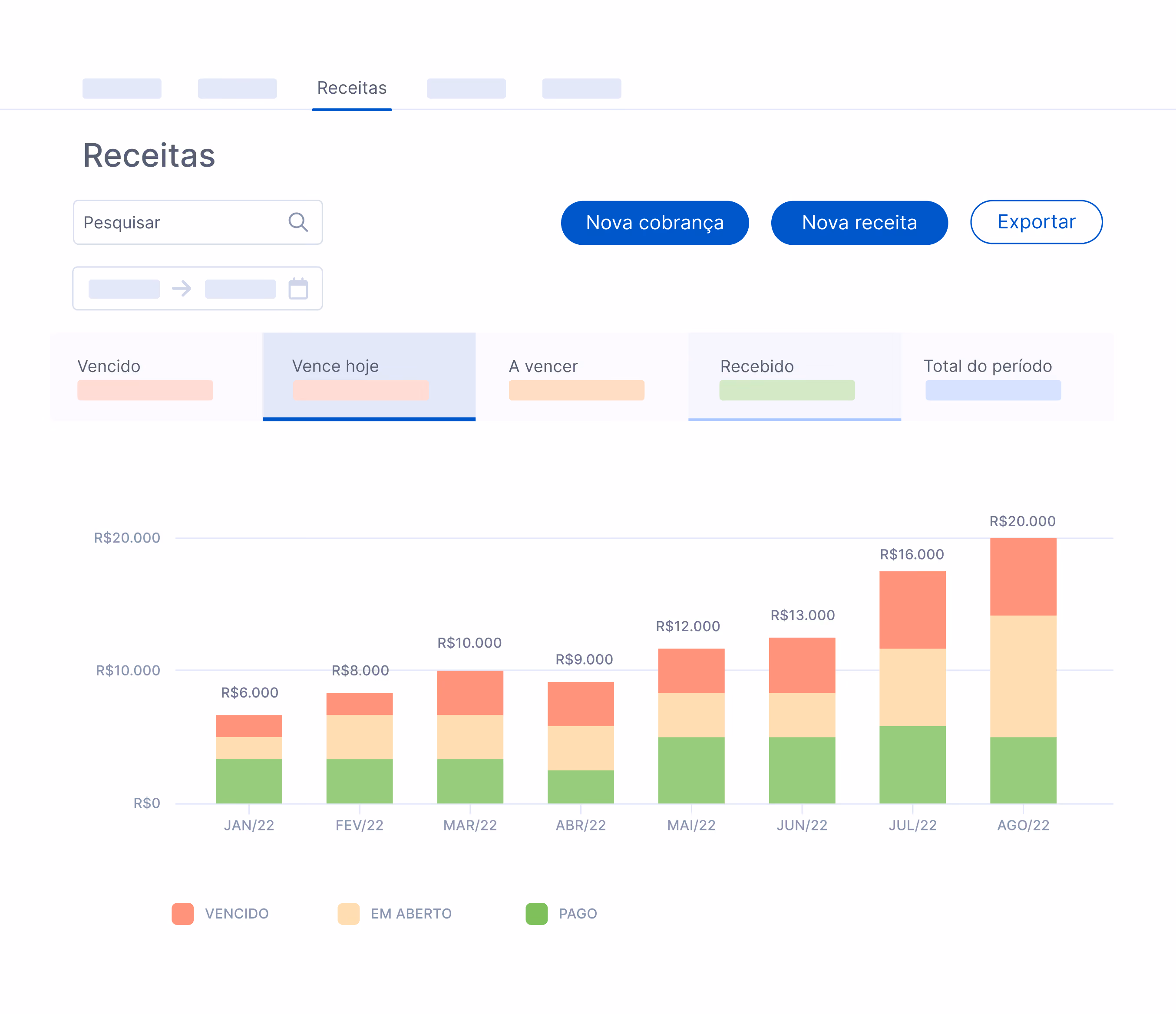Screen dimensions: 1176x1014
Task: Click the R$9.000 bar label
Action: coord(584,659)
